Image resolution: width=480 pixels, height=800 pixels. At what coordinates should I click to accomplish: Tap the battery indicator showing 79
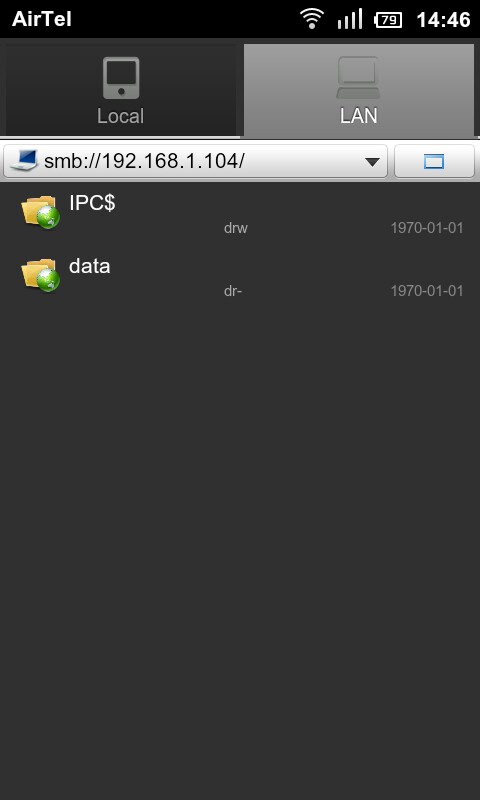tap(388, 20)
